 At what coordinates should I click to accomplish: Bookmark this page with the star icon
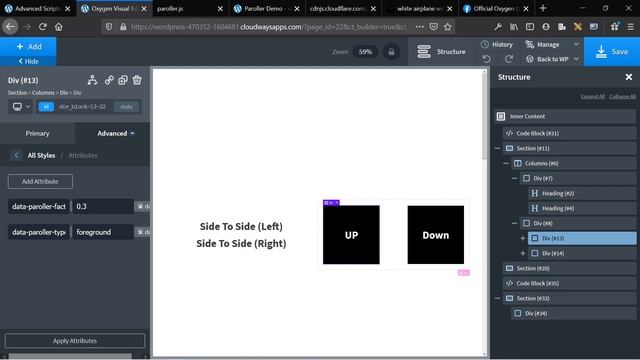[448, 27]
